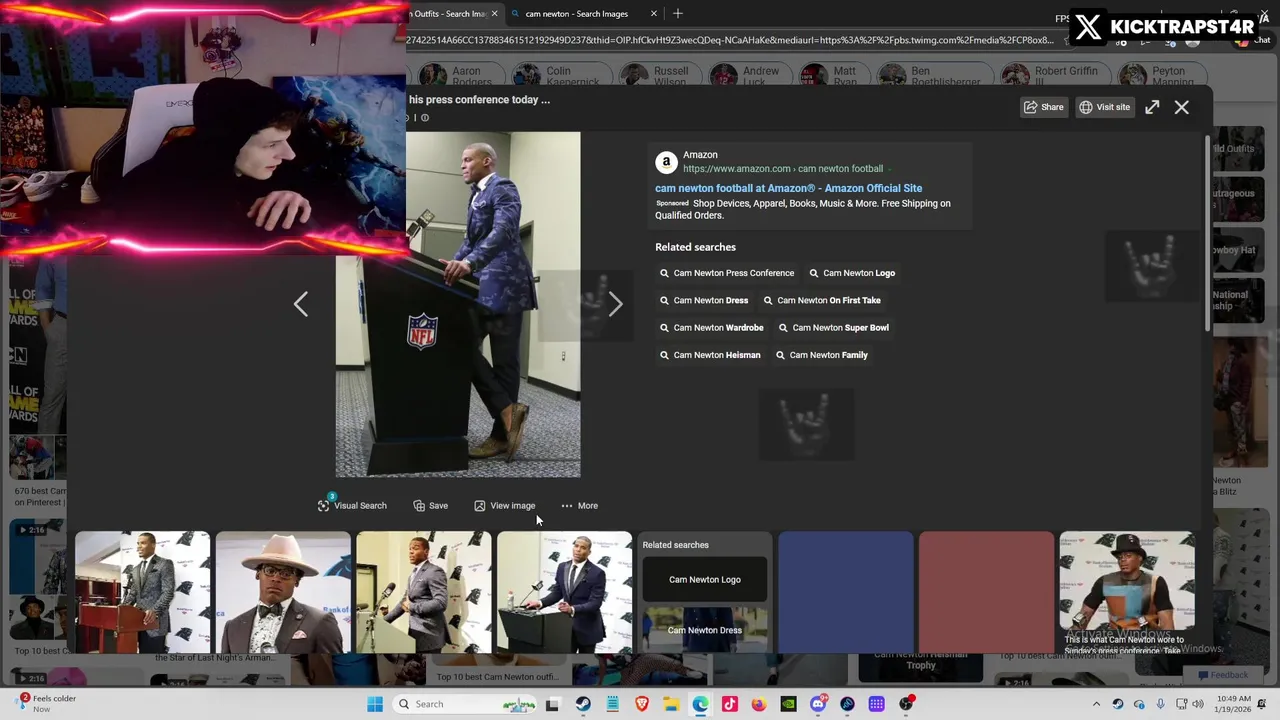Image resolution: width=1280 pixels, height=720 pixels.
Task: Open Firefox from the taskbar
Action: click(x=759, y=704)
